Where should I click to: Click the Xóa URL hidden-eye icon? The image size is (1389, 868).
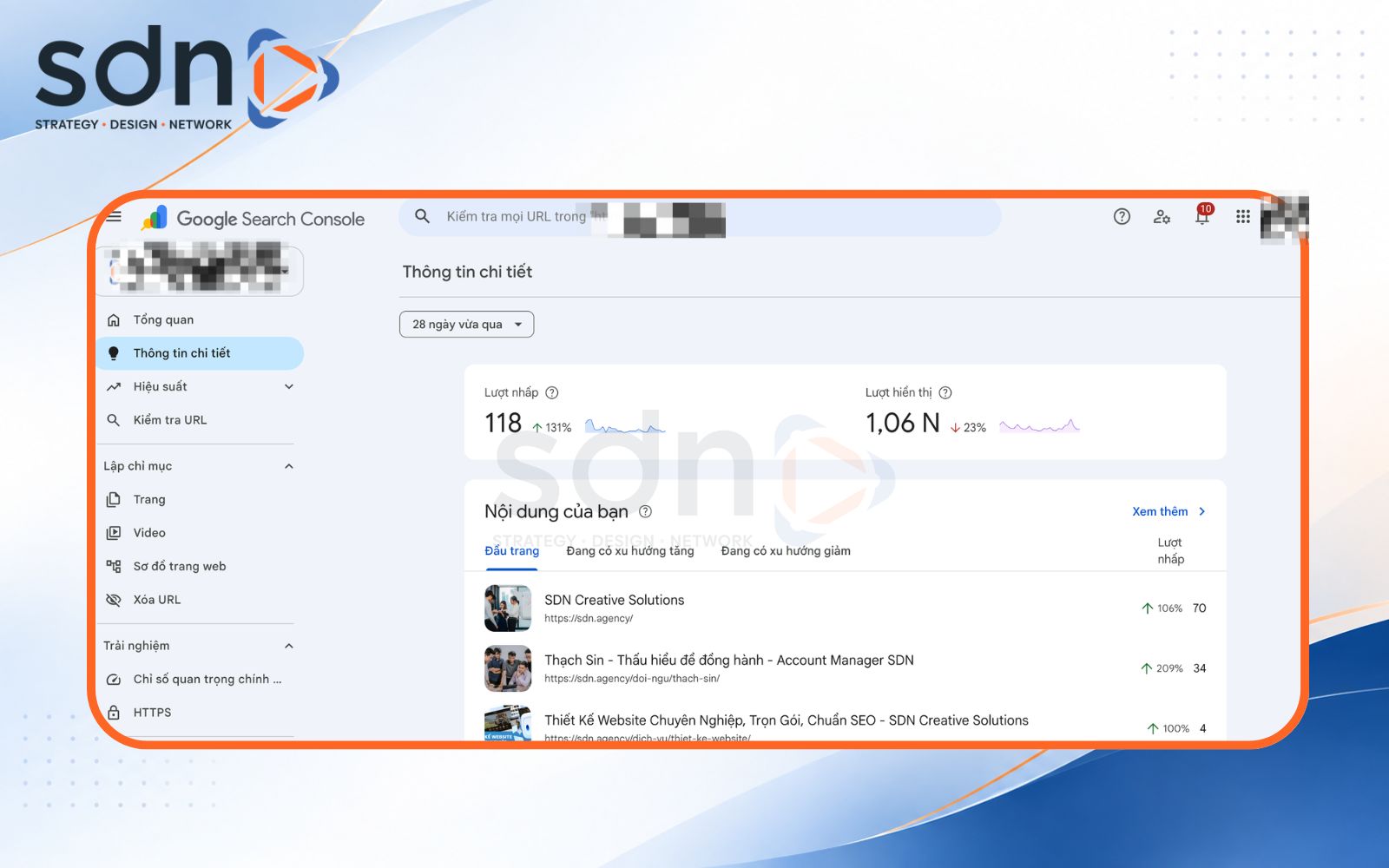pos(114,600)
